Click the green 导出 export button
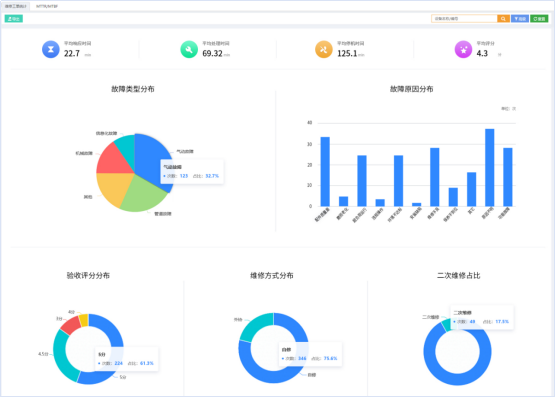This screenshot has height=397, width=556. [14, 19]
